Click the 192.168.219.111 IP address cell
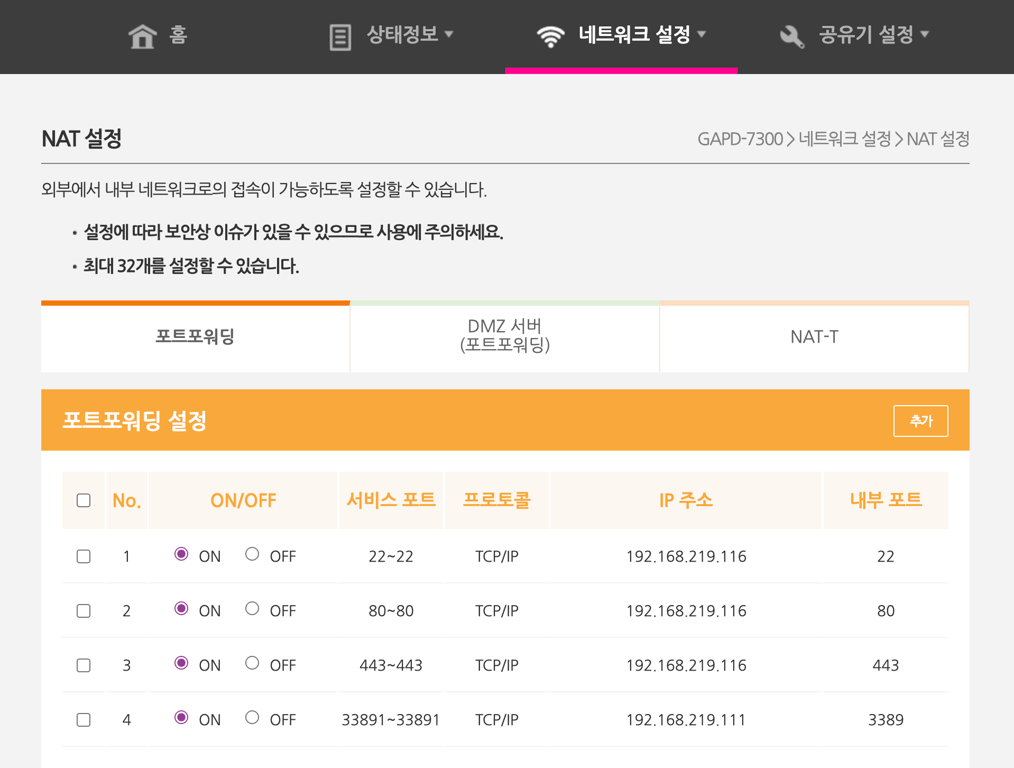Image resolution: width=1014 pixels, height=768 pixels. click(x=686, y=720)
